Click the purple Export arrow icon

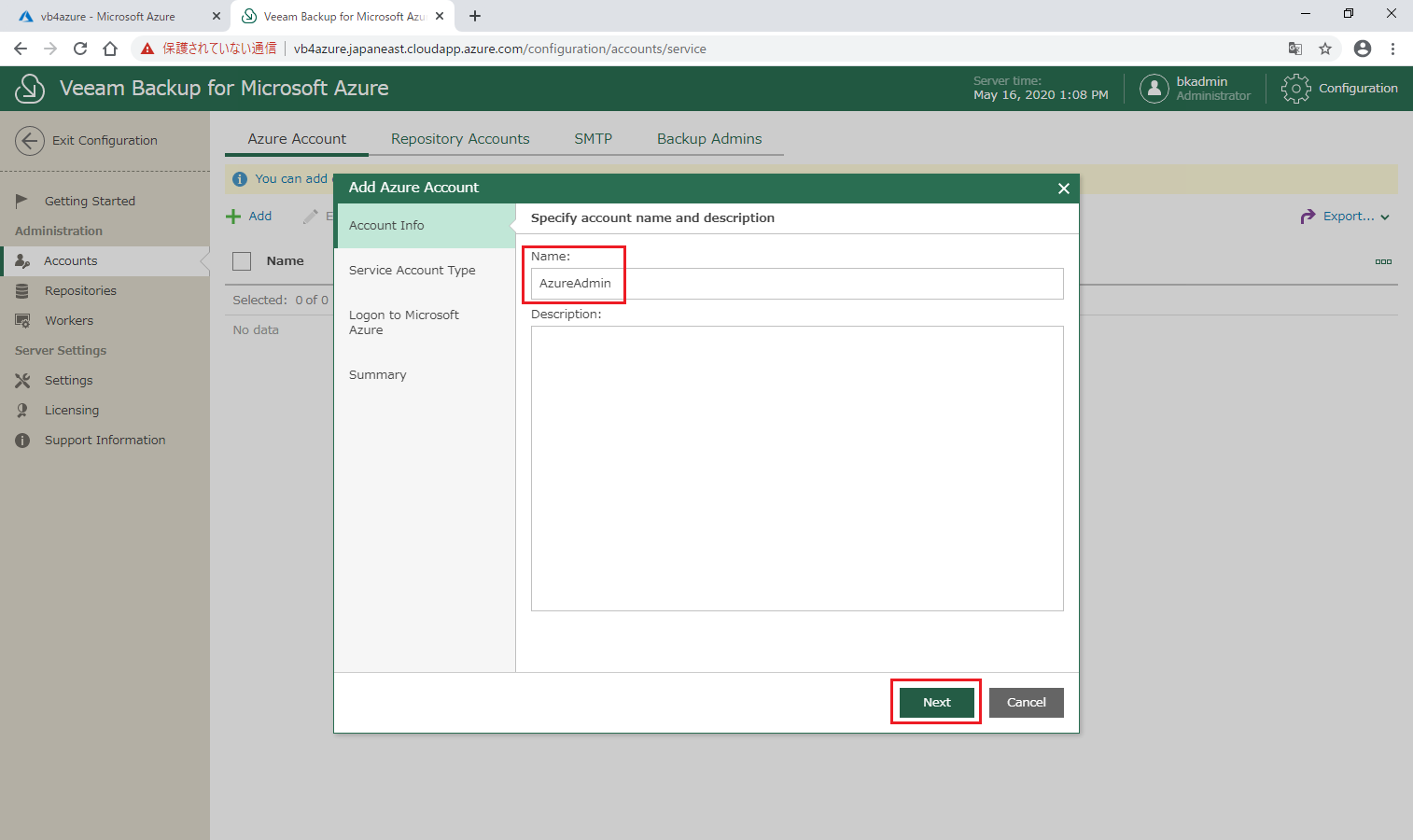click(x=1308, y=217)
